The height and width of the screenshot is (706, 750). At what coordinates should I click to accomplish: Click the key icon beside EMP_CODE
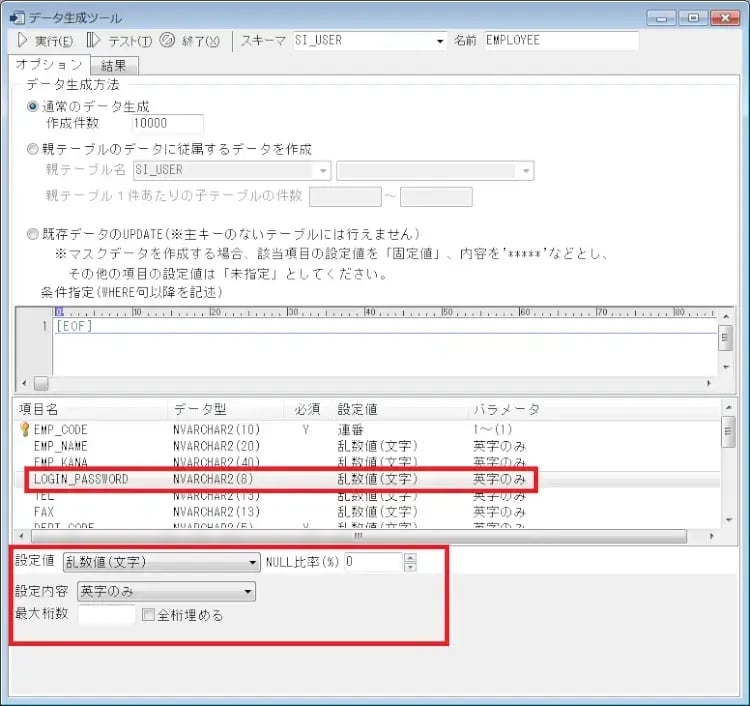(24, 429)
